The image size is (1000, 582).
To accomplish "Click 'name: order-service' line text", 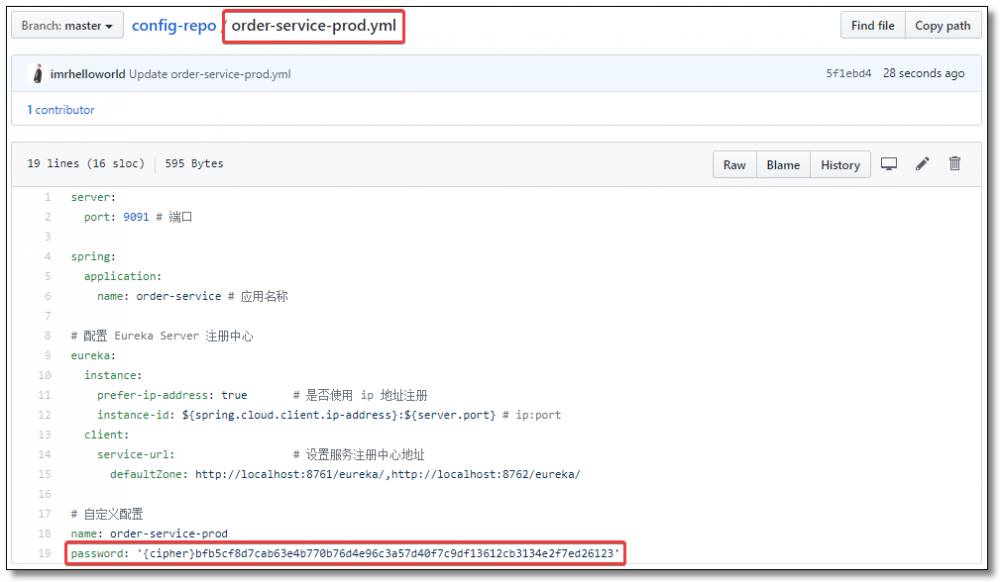I will pyautogui.click(x=159, y=296).
